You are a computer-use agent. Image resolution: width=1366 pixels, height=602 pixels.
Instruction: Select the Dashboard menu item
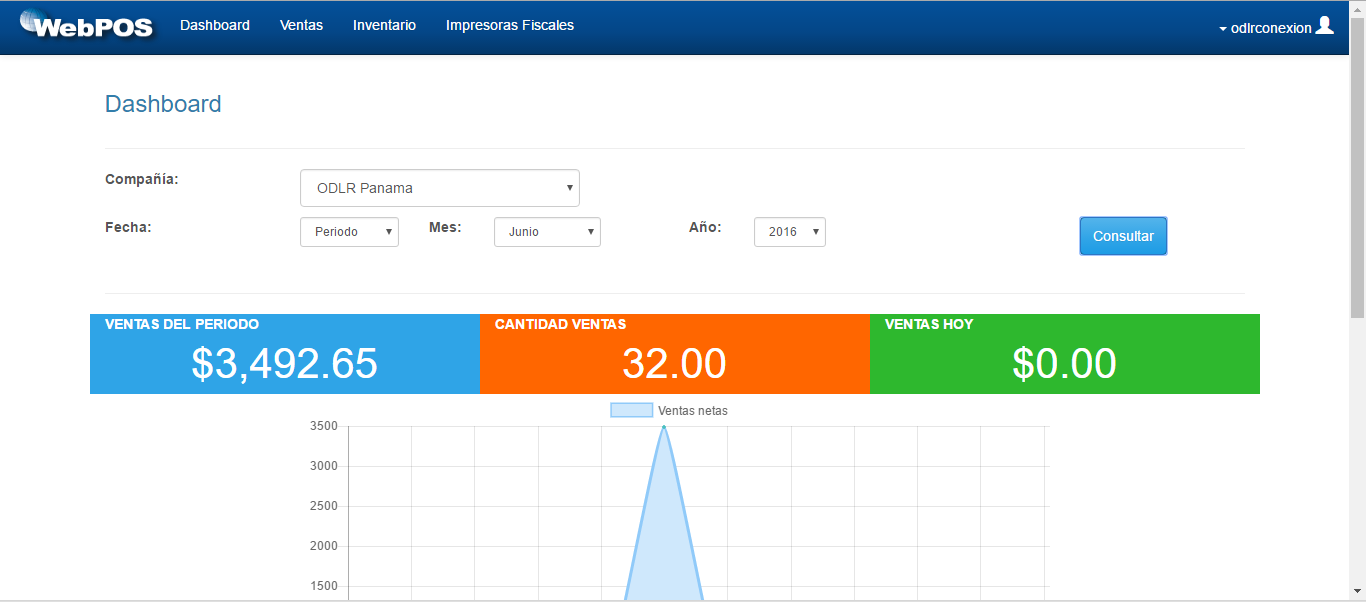pos(215,25)
